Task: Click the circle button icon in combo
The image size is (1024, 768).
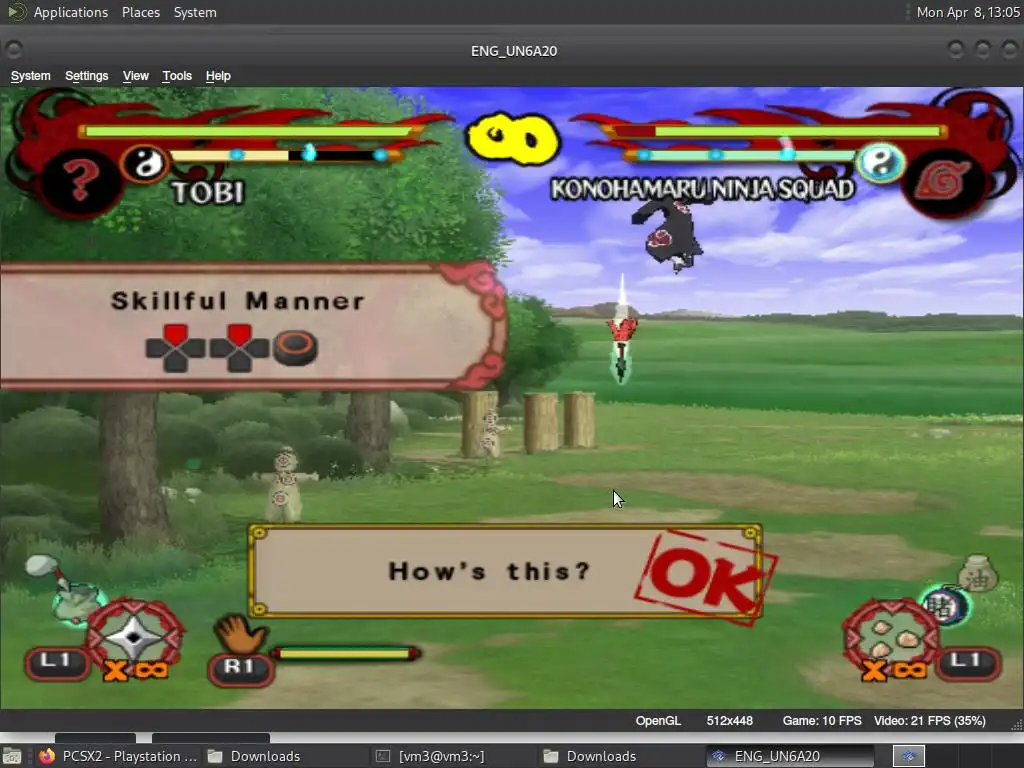Action: coord(295,348)
